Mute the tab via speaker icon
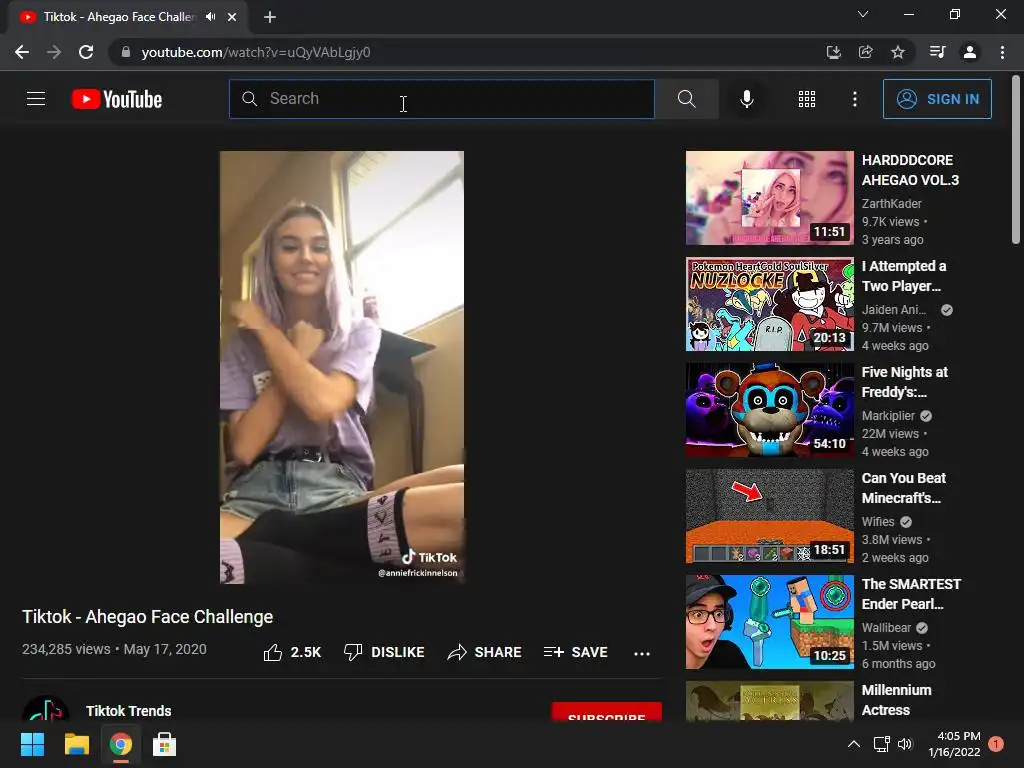The width and height of the screenshot is (1024, 768). point(210,17)
